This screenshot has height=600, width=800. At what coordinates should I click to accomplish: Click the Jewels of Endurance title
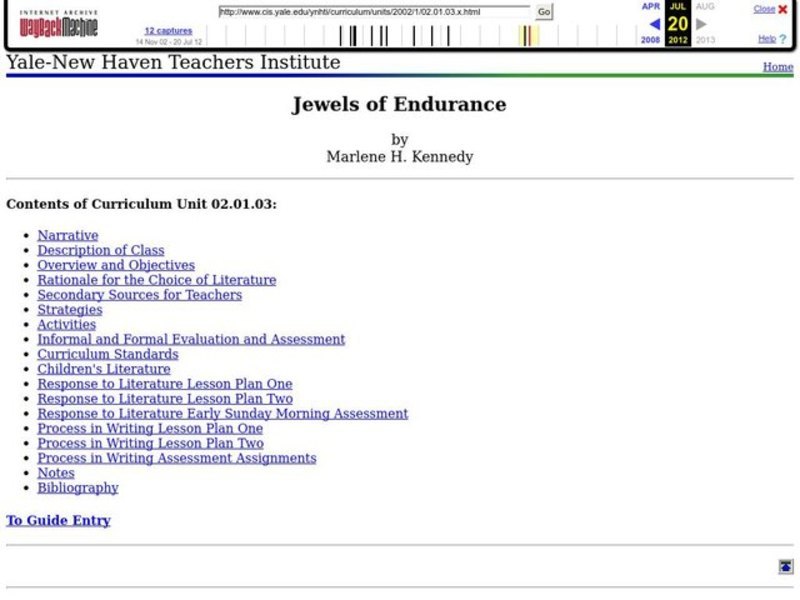[399, 104]
